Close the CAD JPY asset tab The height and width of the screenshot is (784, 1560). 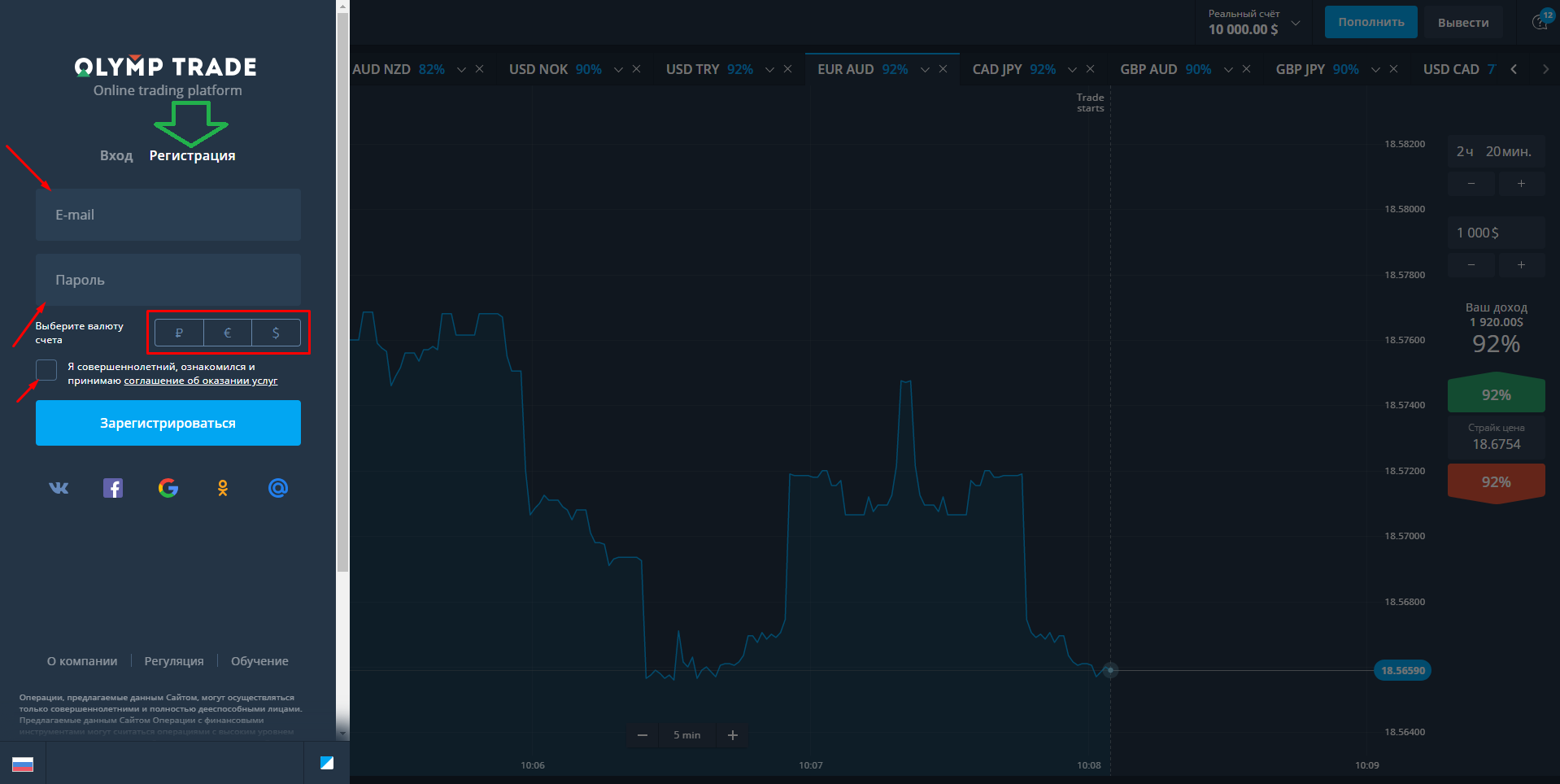[1091, 69]
